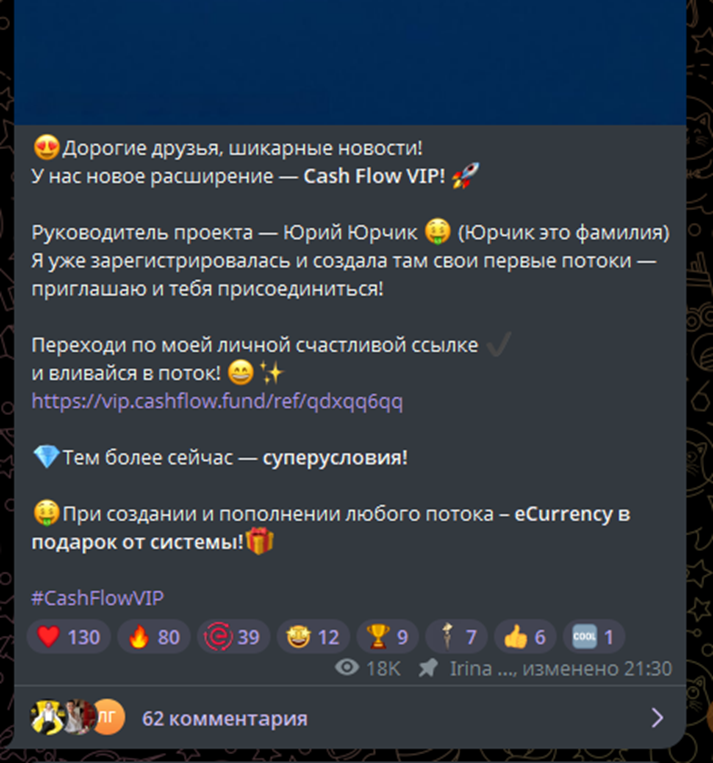Screen dimensions: 713x763
Task: Add the star-struck face reaction with 12
Action: point(313,636)
